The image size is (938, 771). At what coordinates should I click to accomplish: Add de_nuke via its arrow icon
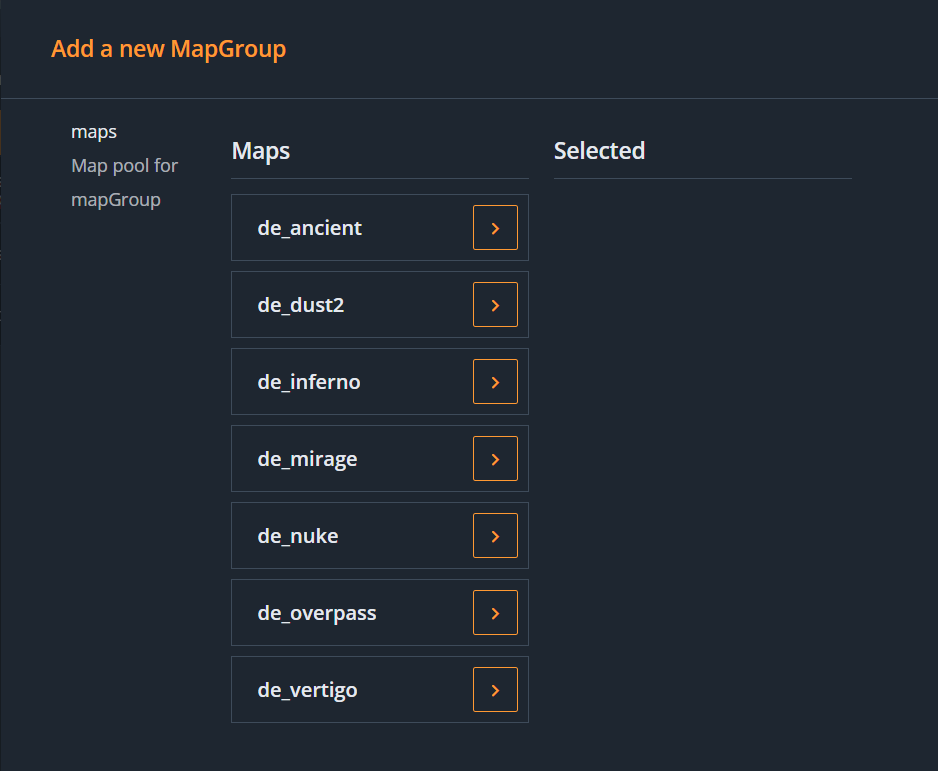pos(495,536)
